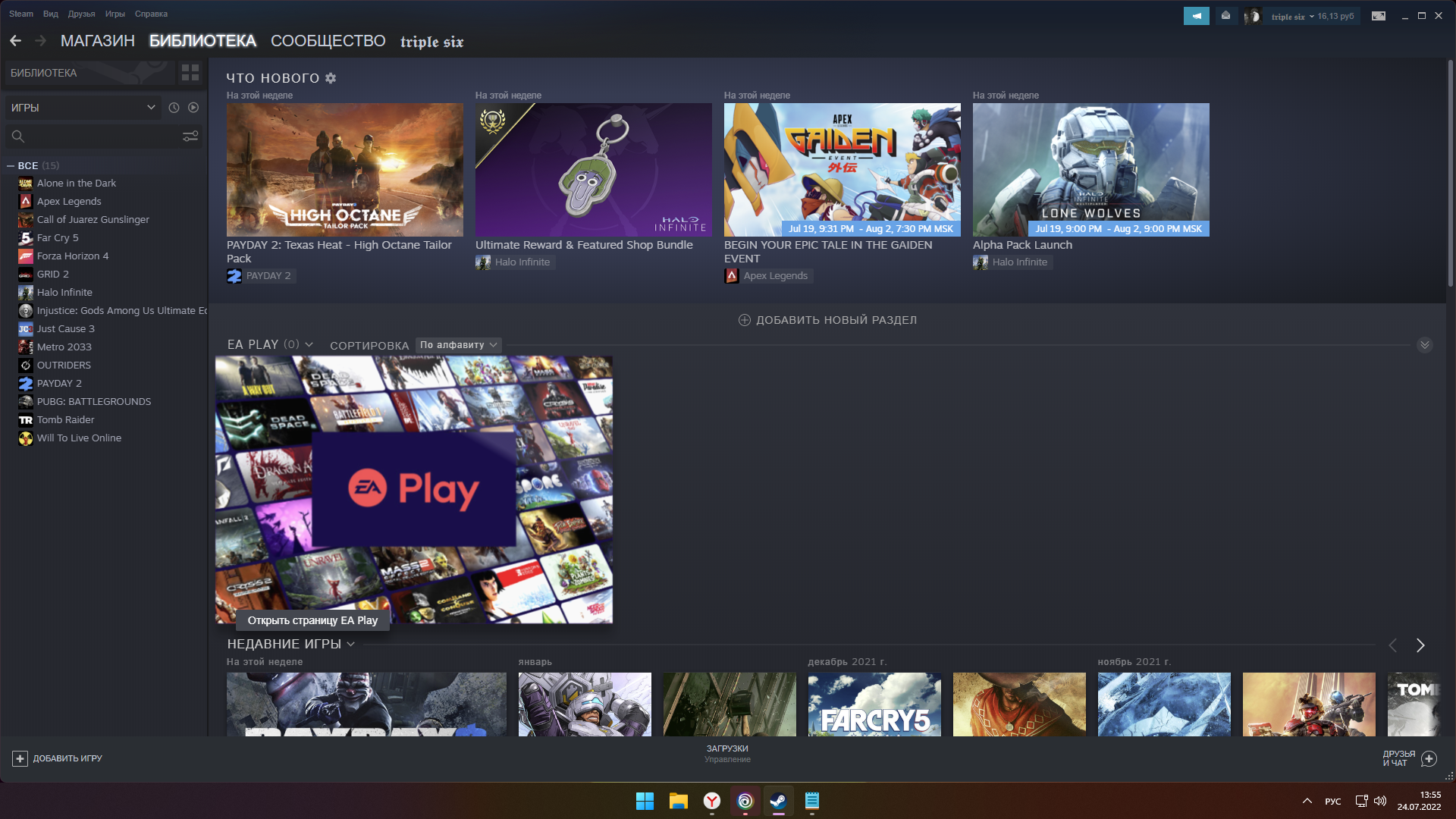Open the triple six profile tab
Viewport: 1456px width, 819px height.
coord(431,42)
